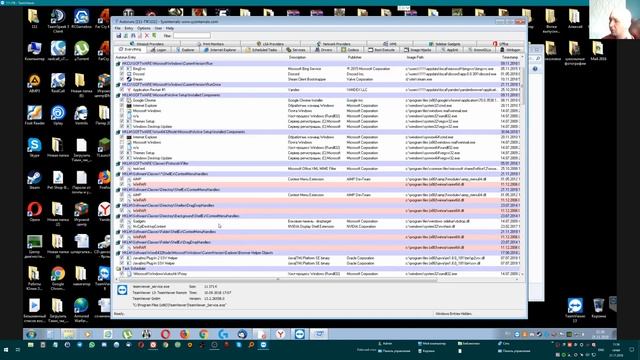Open the Opera desktop shortcut
The width and height of the screenshot is (640, 360).
pyautogui.click(x=35, y=211)
